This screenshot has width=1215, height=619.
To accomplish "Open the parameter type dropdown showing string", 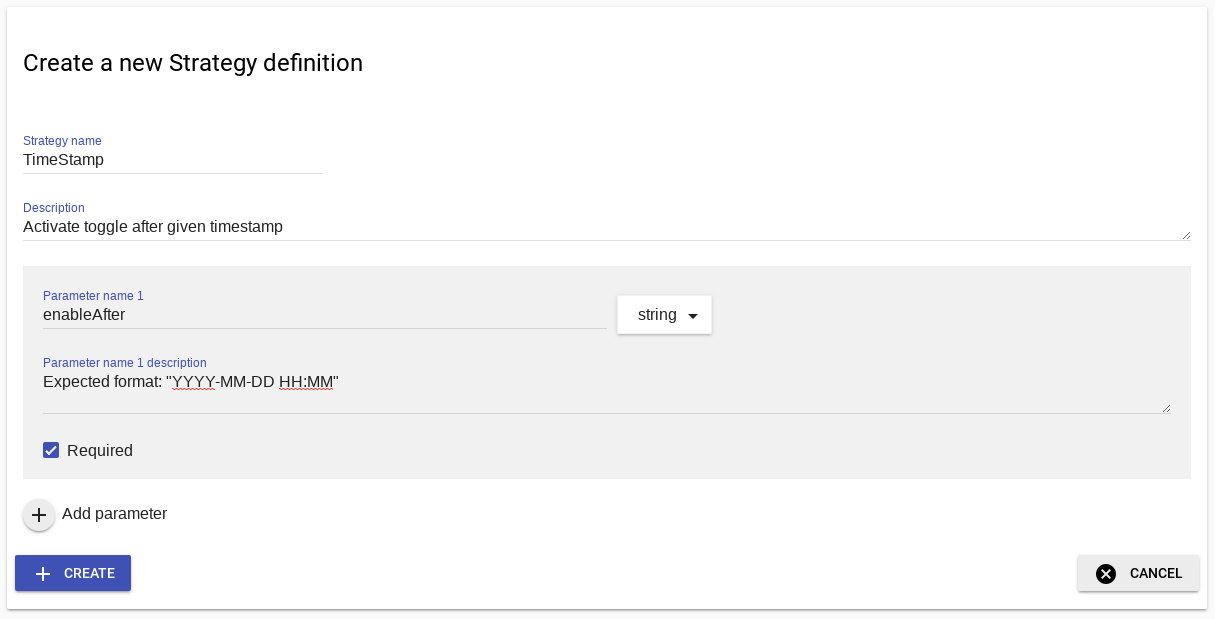I will [x=664, y=314].
